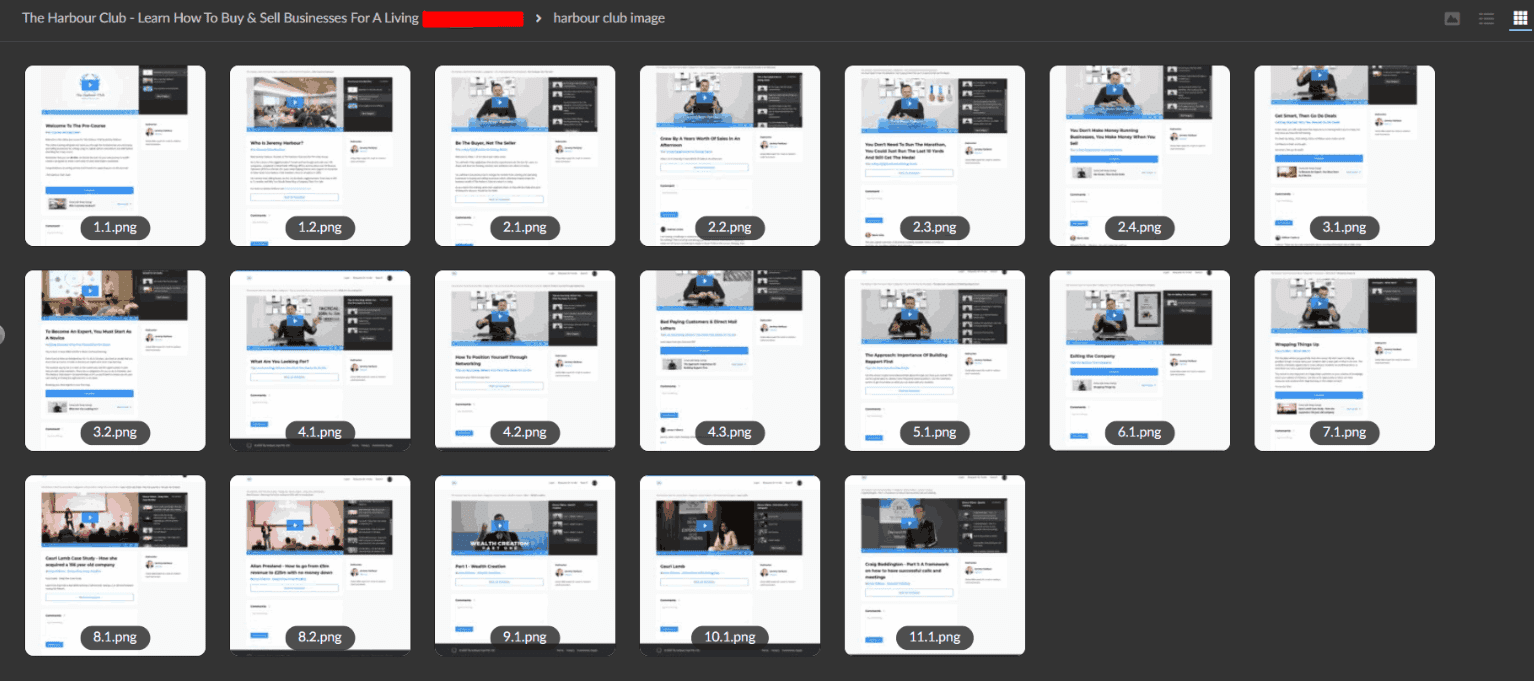Select the 3.1.png thumbnail
Image resolution: width=1534 pixels, height=681 pixels.
[x=1345, y=155]
